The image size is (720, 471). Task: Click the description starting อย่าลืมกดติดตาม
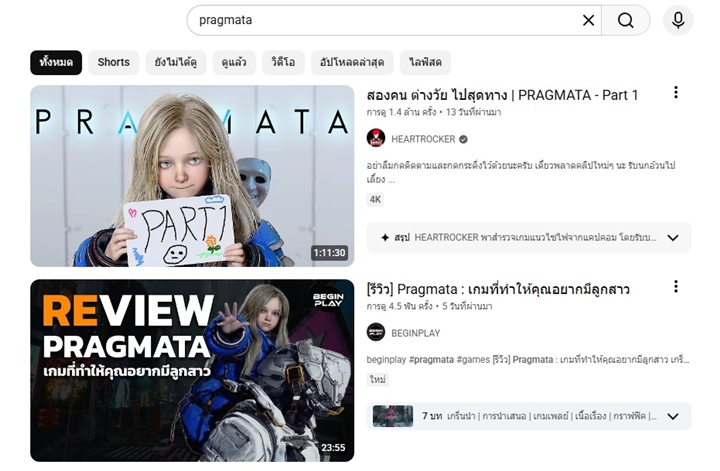521,172
